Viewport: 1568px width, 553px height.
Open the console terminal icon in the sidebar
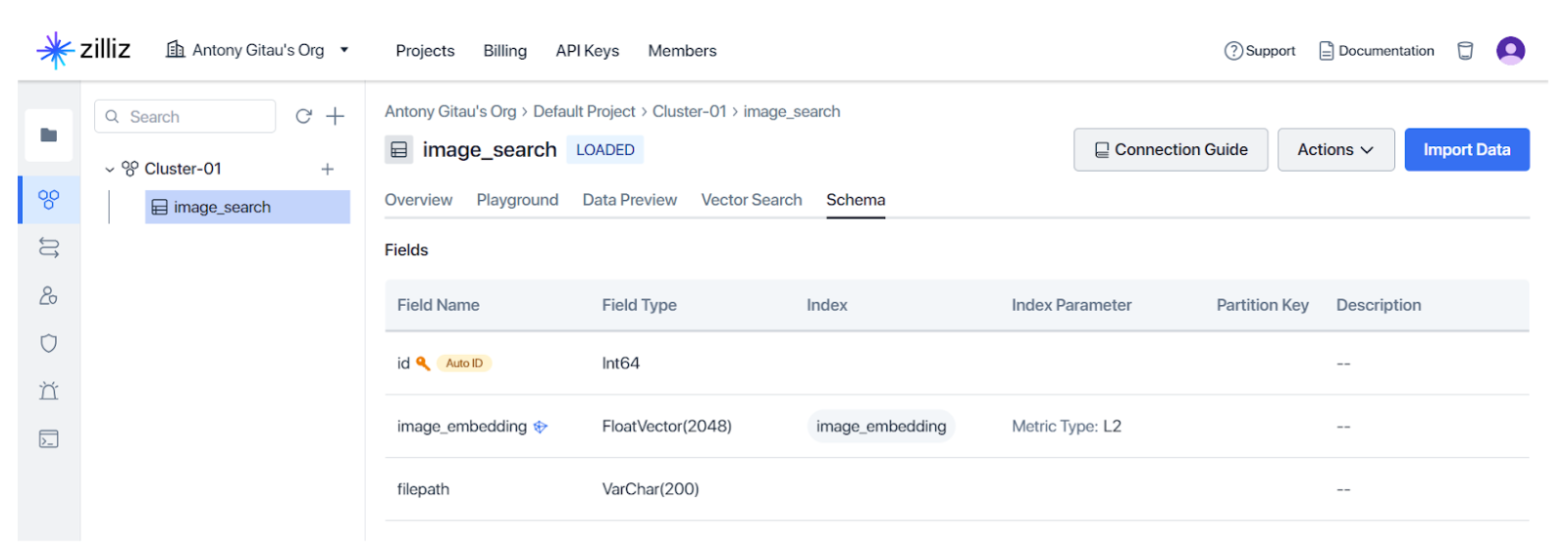coord(49,439)
